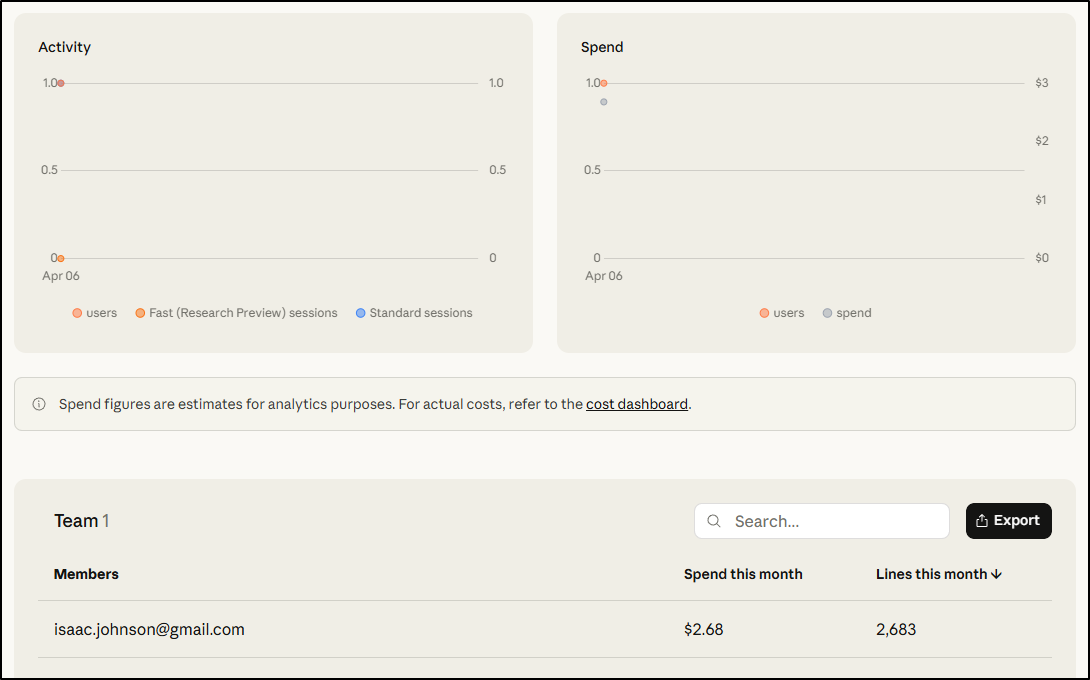This screenshot has width=1090, height=680.
Task: Sort the table by Spend this month
Action: point(743,574)
